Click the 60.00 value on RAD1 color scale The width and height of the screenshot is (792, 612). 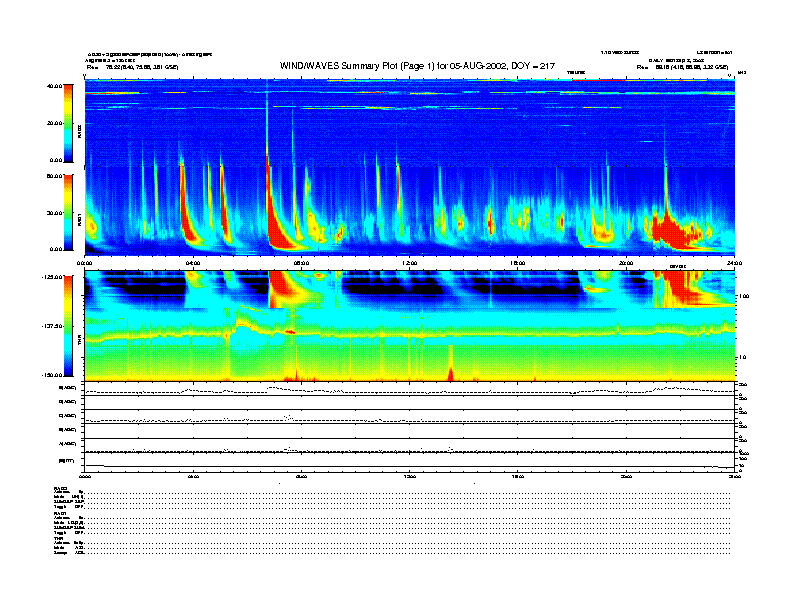tap(54, 176)
